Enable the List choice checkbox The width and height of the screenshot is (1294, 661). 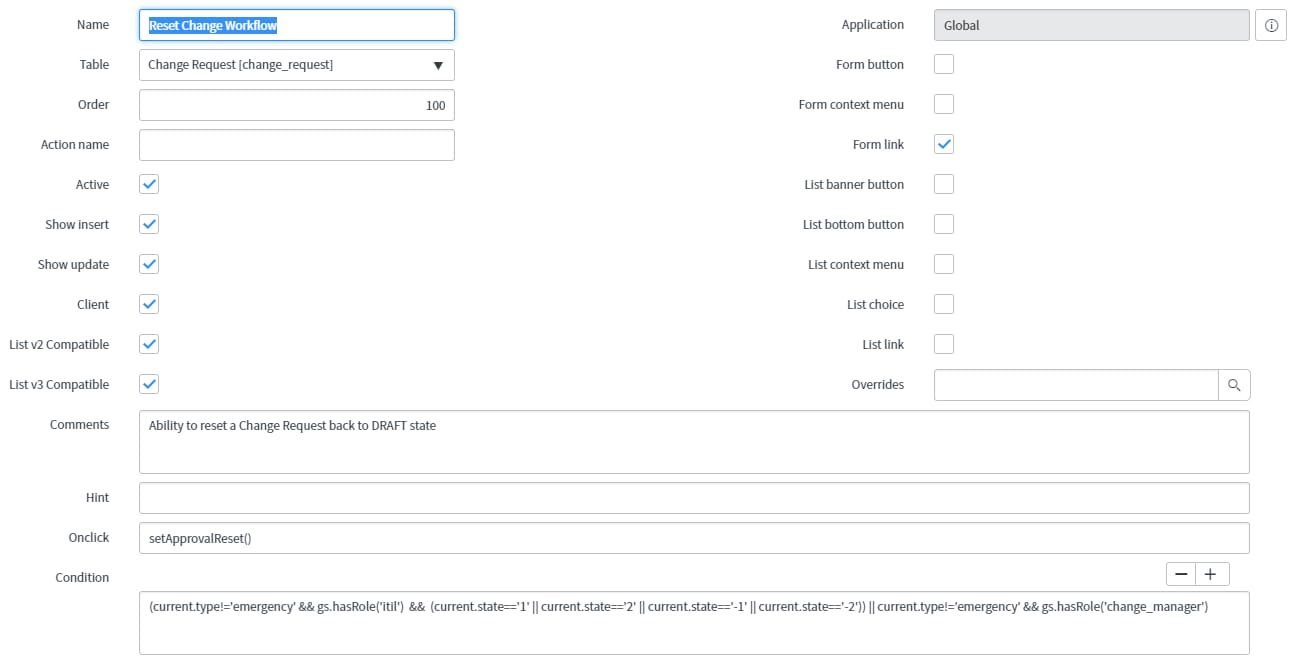(x=944, y=304)
